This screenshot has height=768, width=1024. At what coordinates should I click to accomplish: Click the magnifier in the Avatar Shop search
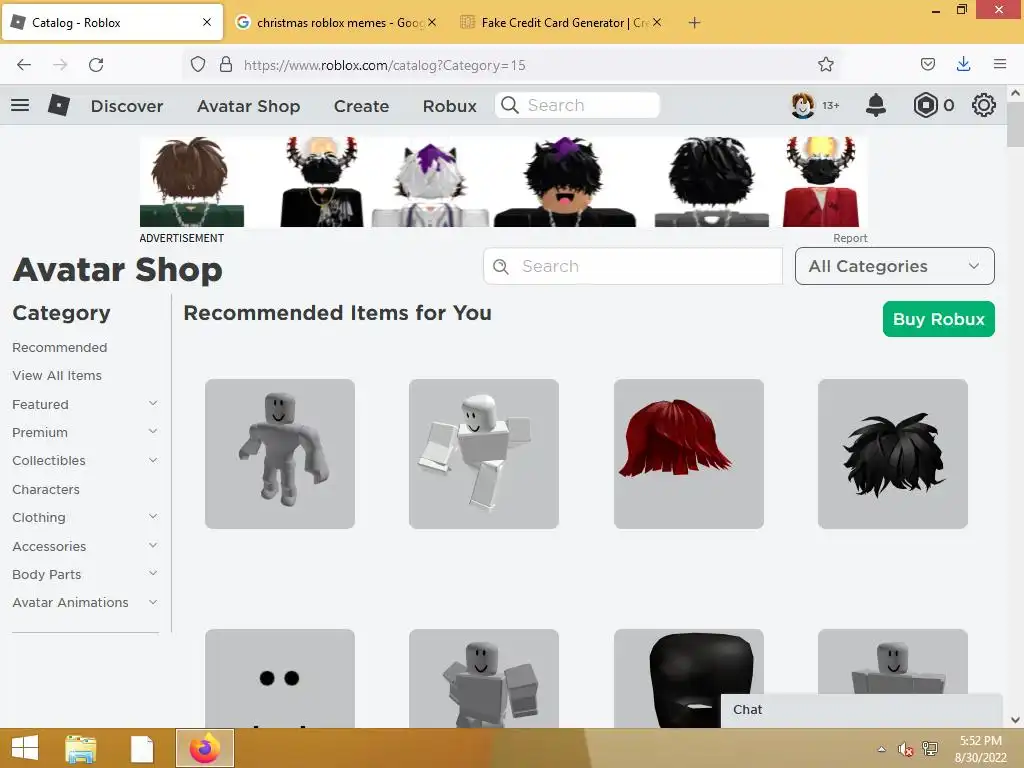(x=501, y=266)
